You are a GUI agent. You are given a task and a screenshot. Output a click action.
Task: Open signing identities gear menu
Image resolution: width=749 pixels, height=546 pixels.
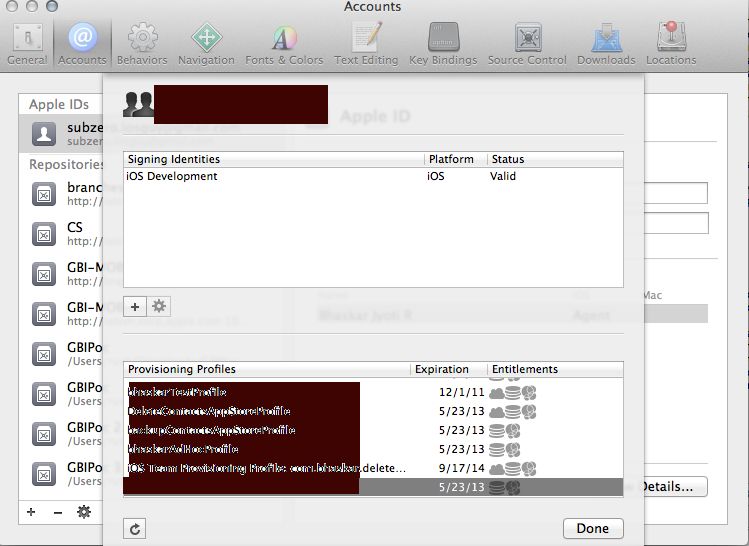coord(159,307)
